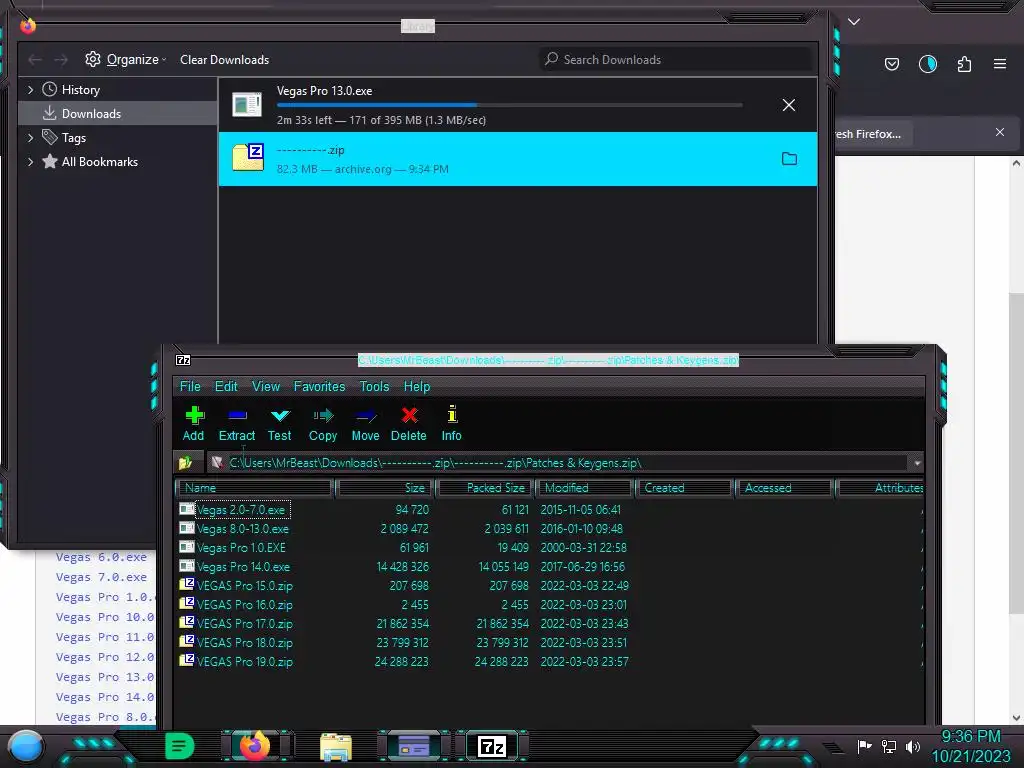Click the Search Downloads field
The image size is (1024, 768).
pyautogui.click(x=676, y=59)
